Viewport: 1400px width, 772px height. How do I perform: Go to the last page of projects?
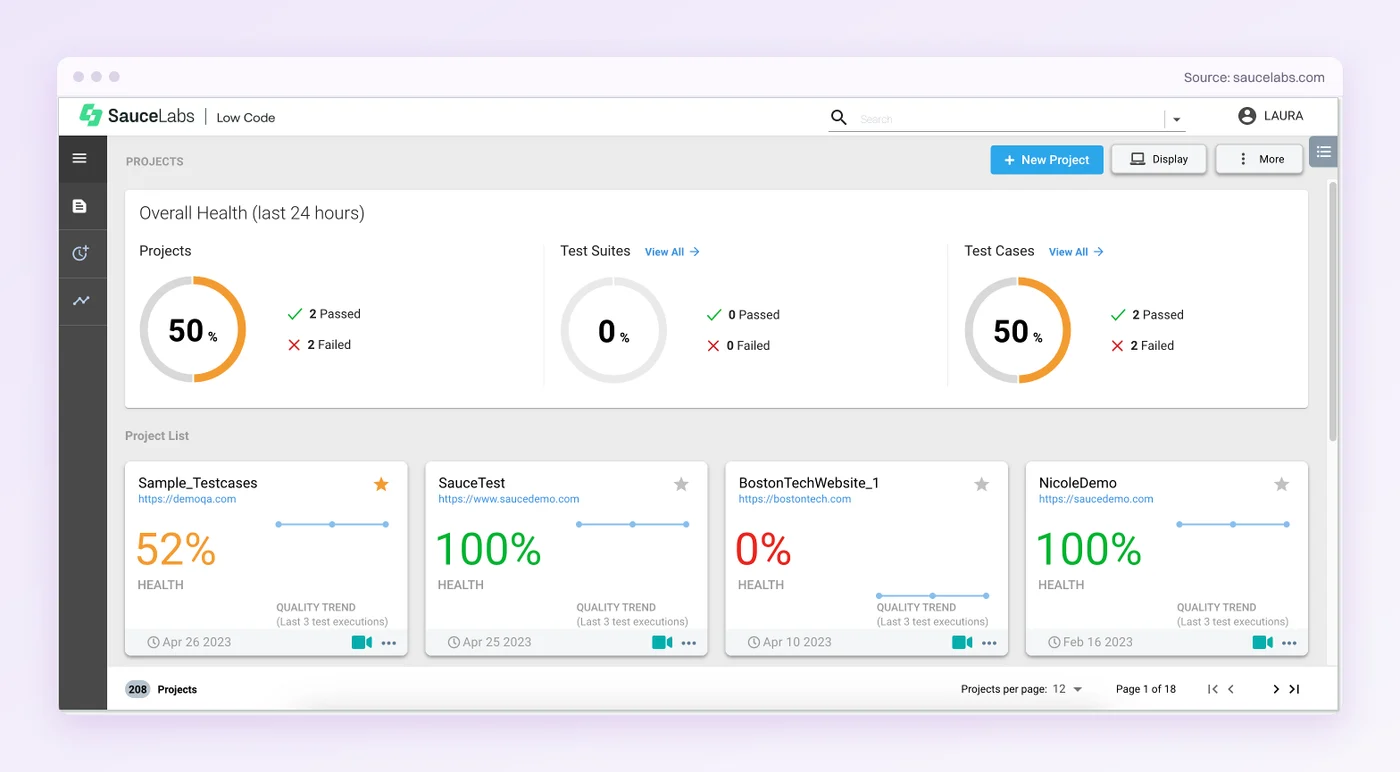pos(1294,689)
